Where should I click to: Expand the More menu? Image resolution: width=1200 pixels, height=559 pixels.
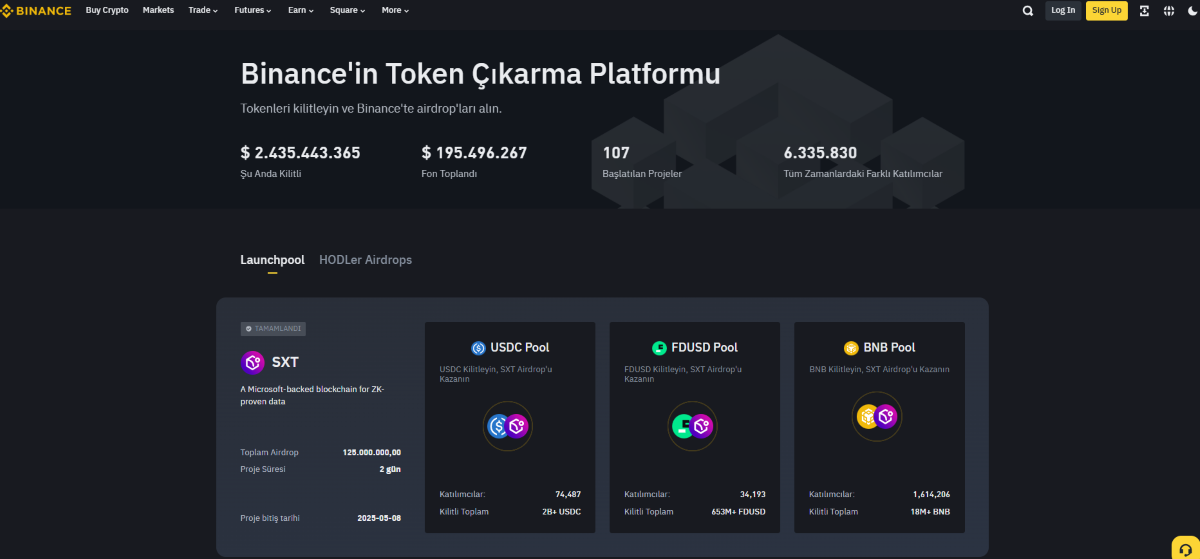pyautogui.click(x=395, y=10)
